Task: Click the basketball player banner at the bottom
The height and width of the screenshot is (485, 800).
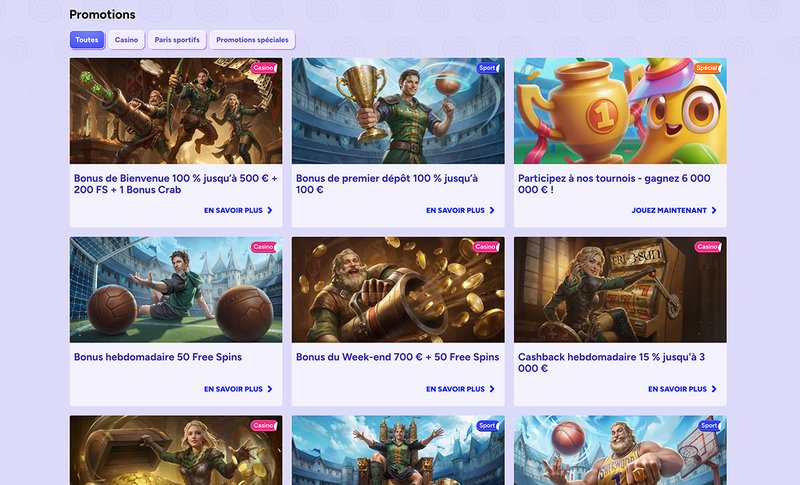Action: 620,452
